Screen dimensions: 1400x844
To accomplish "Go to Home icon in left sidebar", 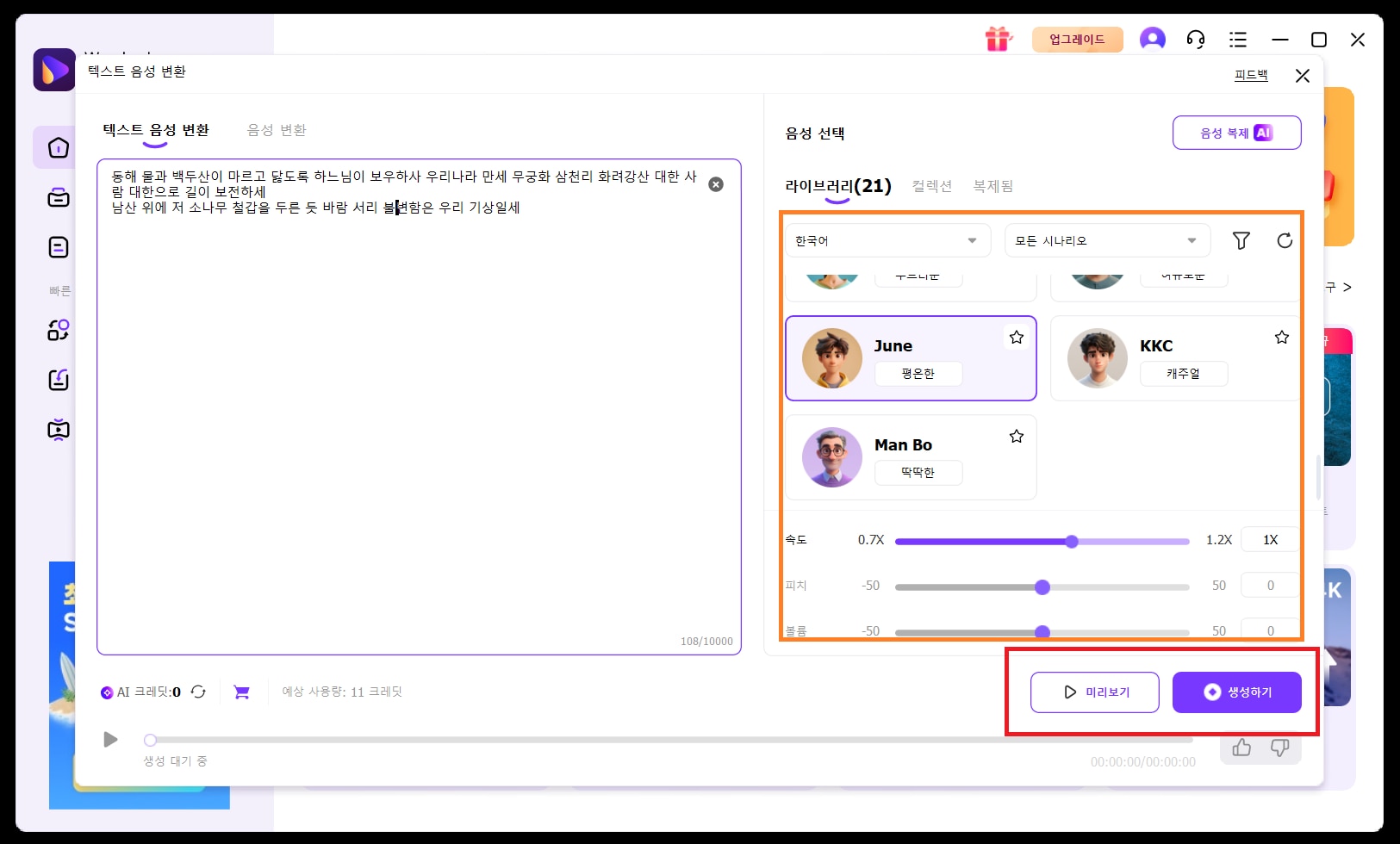I will click(x=59, y=147).
